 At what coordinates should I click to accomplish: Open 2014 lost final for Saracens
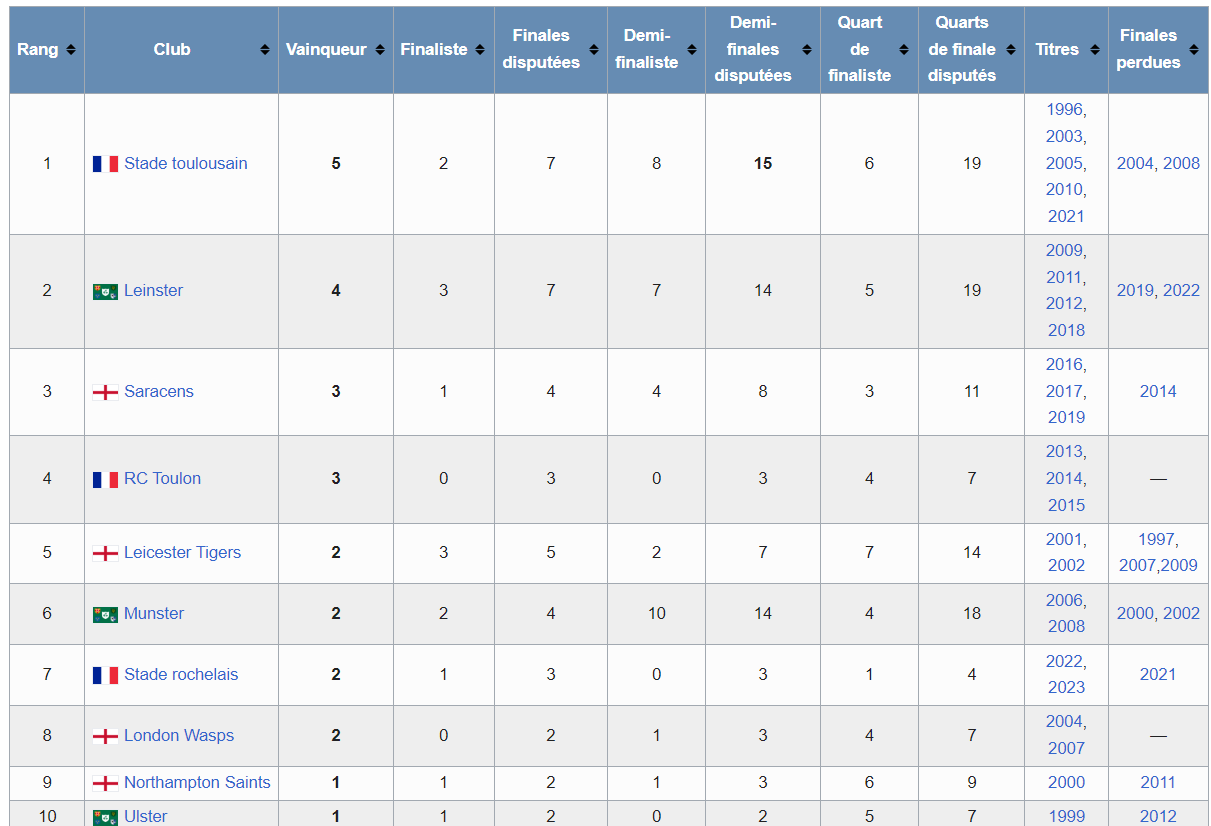[1158, 392]
